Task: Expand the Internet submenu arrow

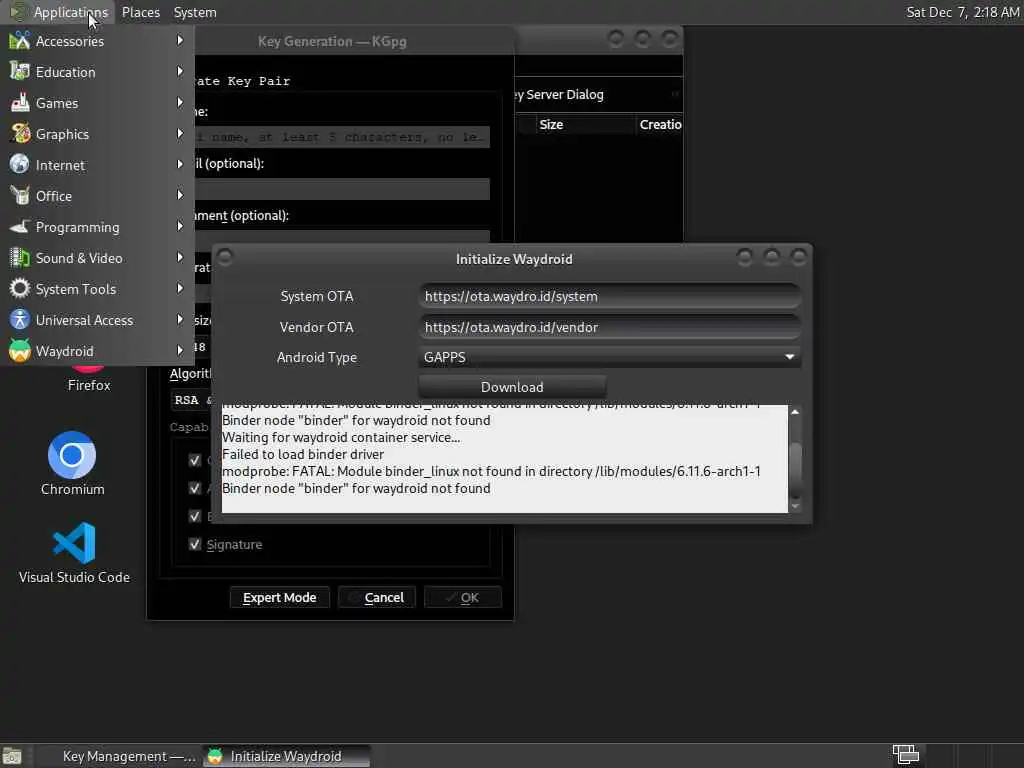Action: click(180, 165)
